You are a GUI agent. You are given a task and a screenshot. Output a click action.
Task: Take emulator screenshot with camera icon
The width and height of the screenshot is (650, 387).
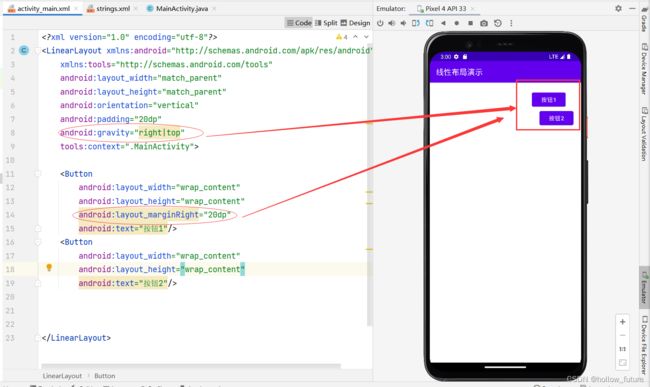coord(484,23)
